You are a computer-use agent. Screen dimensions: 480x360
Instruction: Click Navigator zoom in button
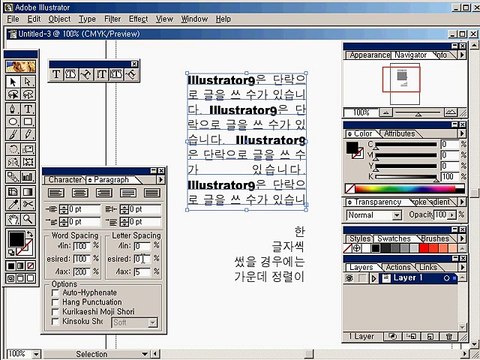pyautogui.click(x=451, y=113)
